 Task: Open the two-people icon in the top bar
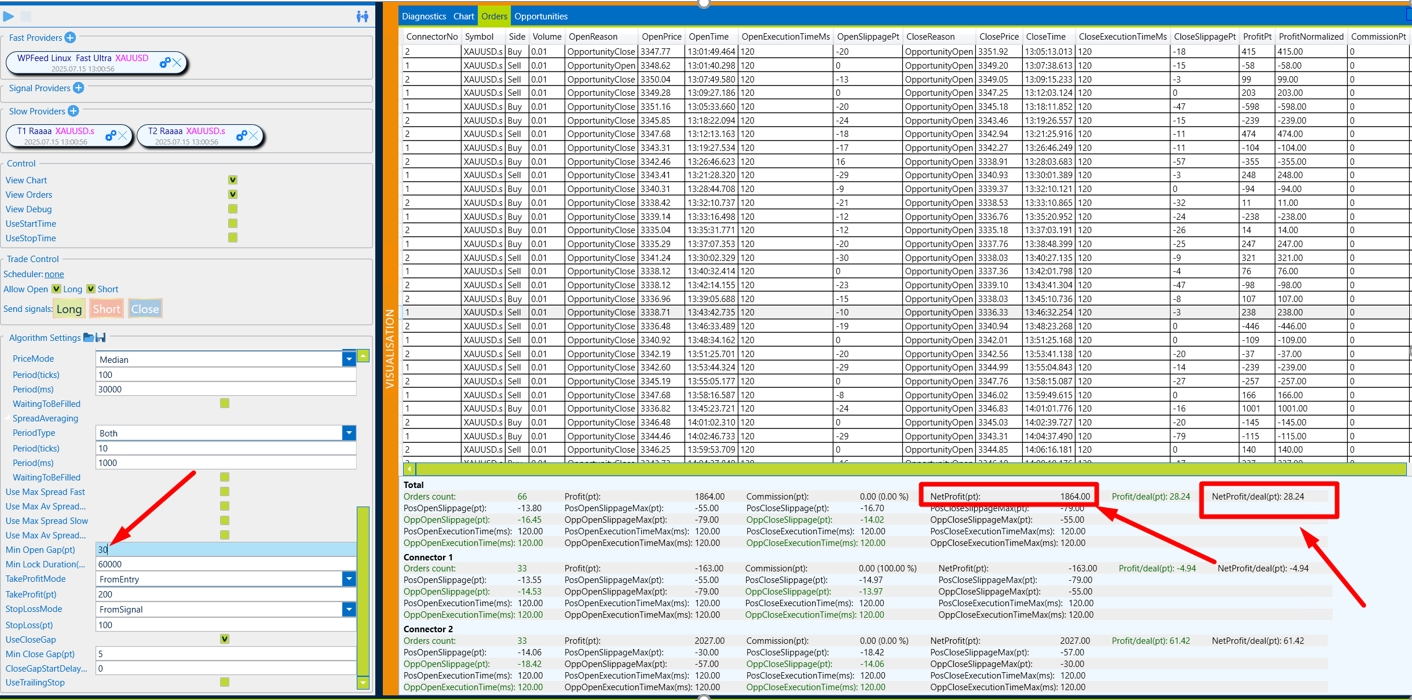[x=362, y=16]
